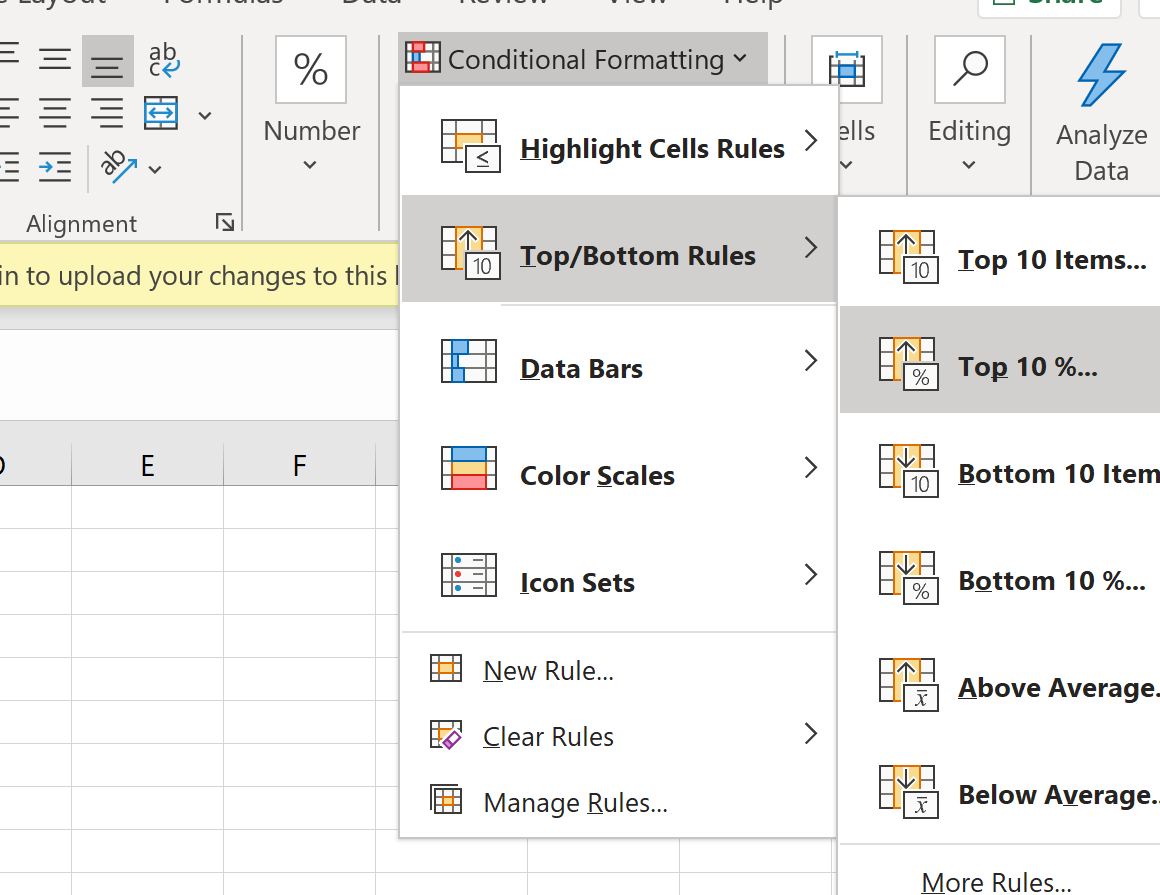Choose Manage Rules... option

coord(619,802)
